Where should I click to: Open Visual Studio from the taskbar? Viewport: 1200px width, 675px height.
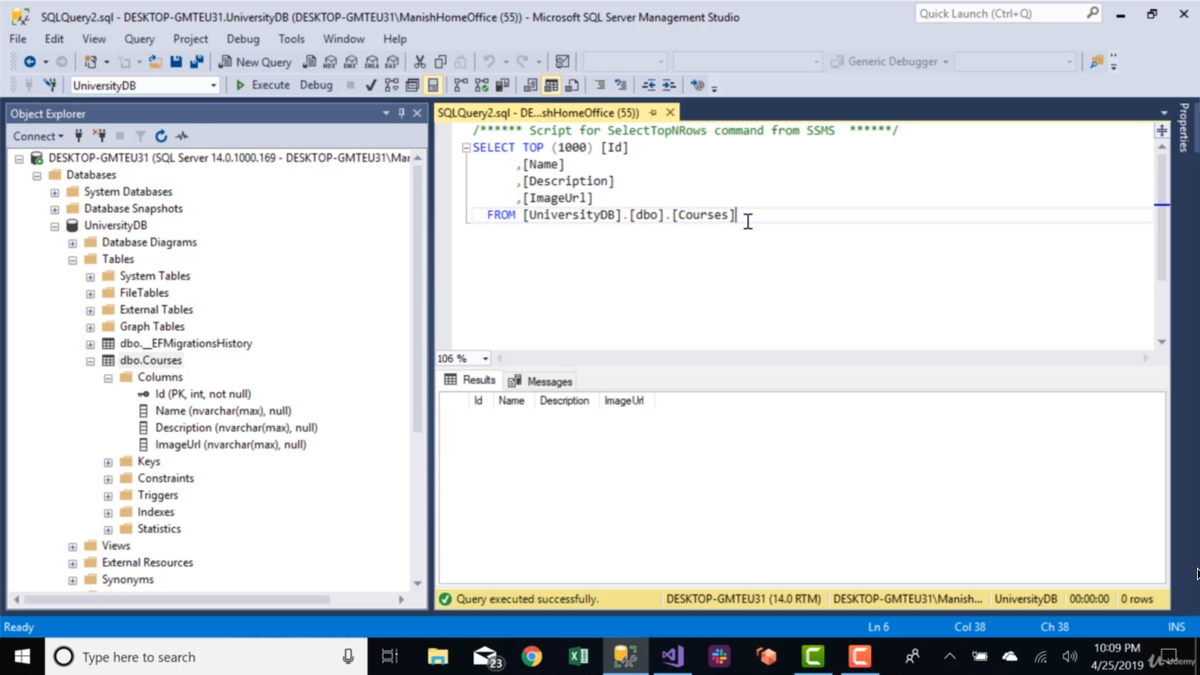(x=672, y=657)
